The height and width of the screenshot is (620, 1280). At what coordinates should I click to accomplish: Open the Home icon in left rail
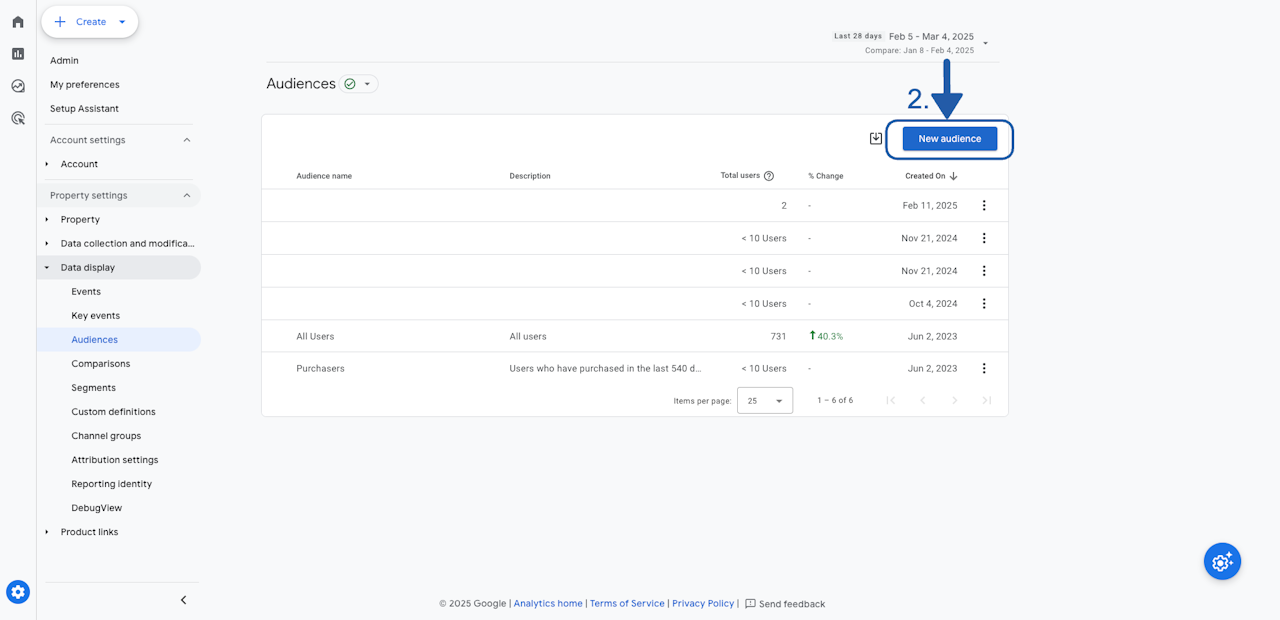point(18,22)
